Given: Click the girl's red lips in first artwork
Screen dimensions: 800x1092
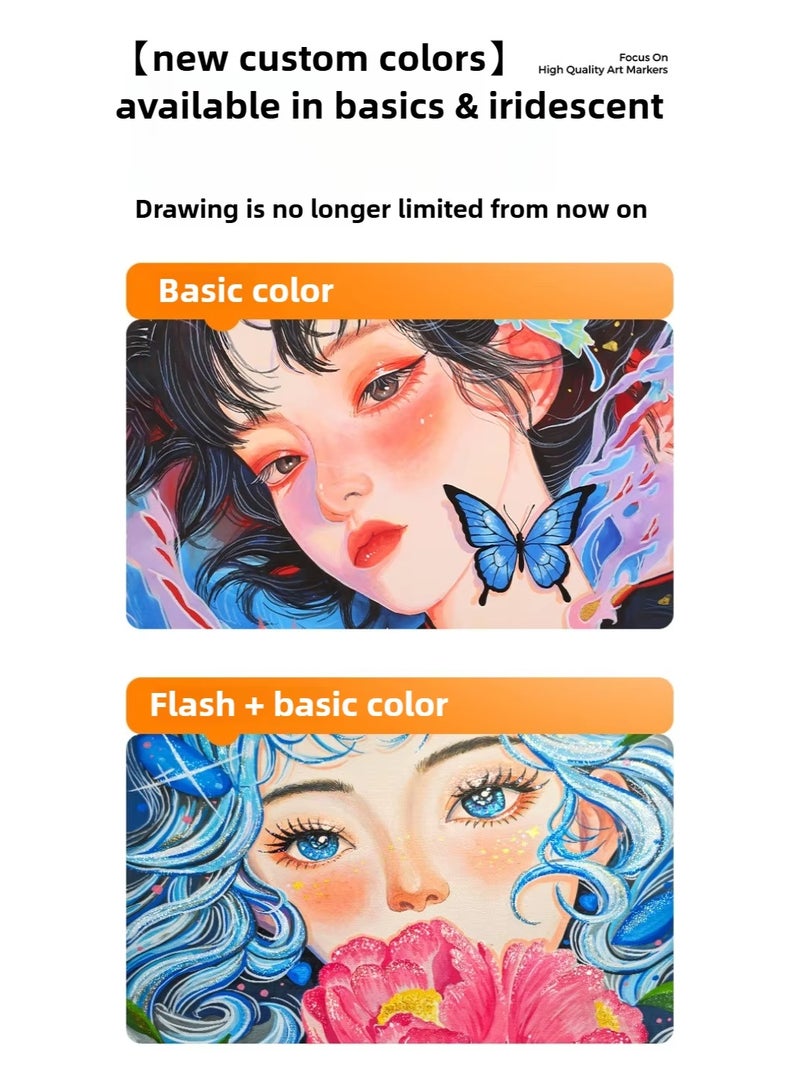Looking at the screenshot, I should 376,542.
